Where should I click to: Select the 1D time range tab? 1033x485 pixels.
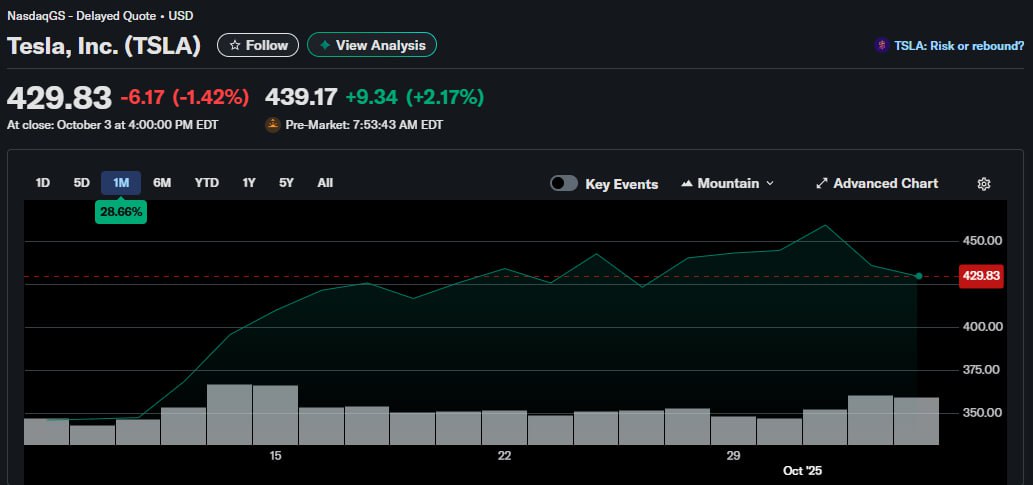point(43,183)
